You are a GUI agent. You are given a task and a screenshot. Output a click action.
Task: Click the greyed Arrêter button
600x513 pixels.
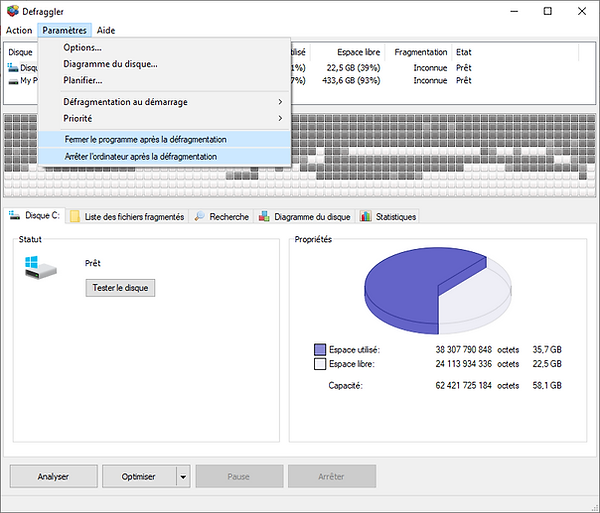tap(332, 476)
